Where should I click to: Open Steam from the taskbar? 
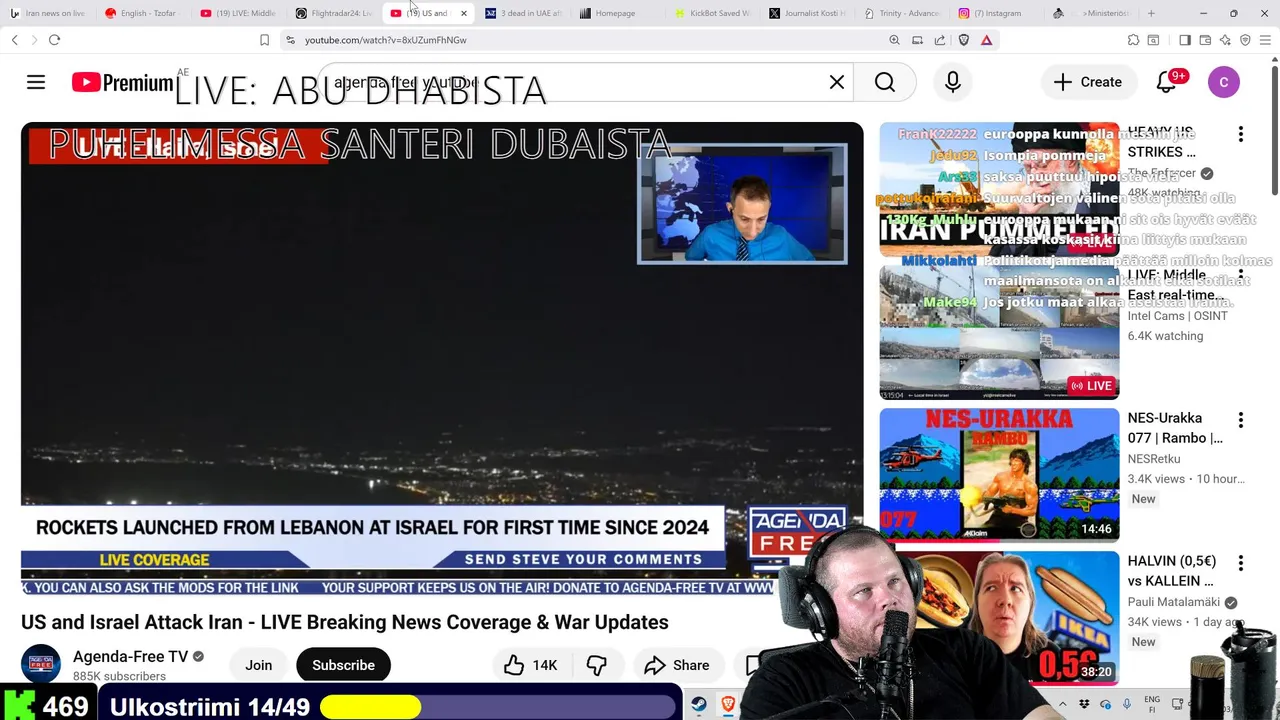(x=699, y=704)
